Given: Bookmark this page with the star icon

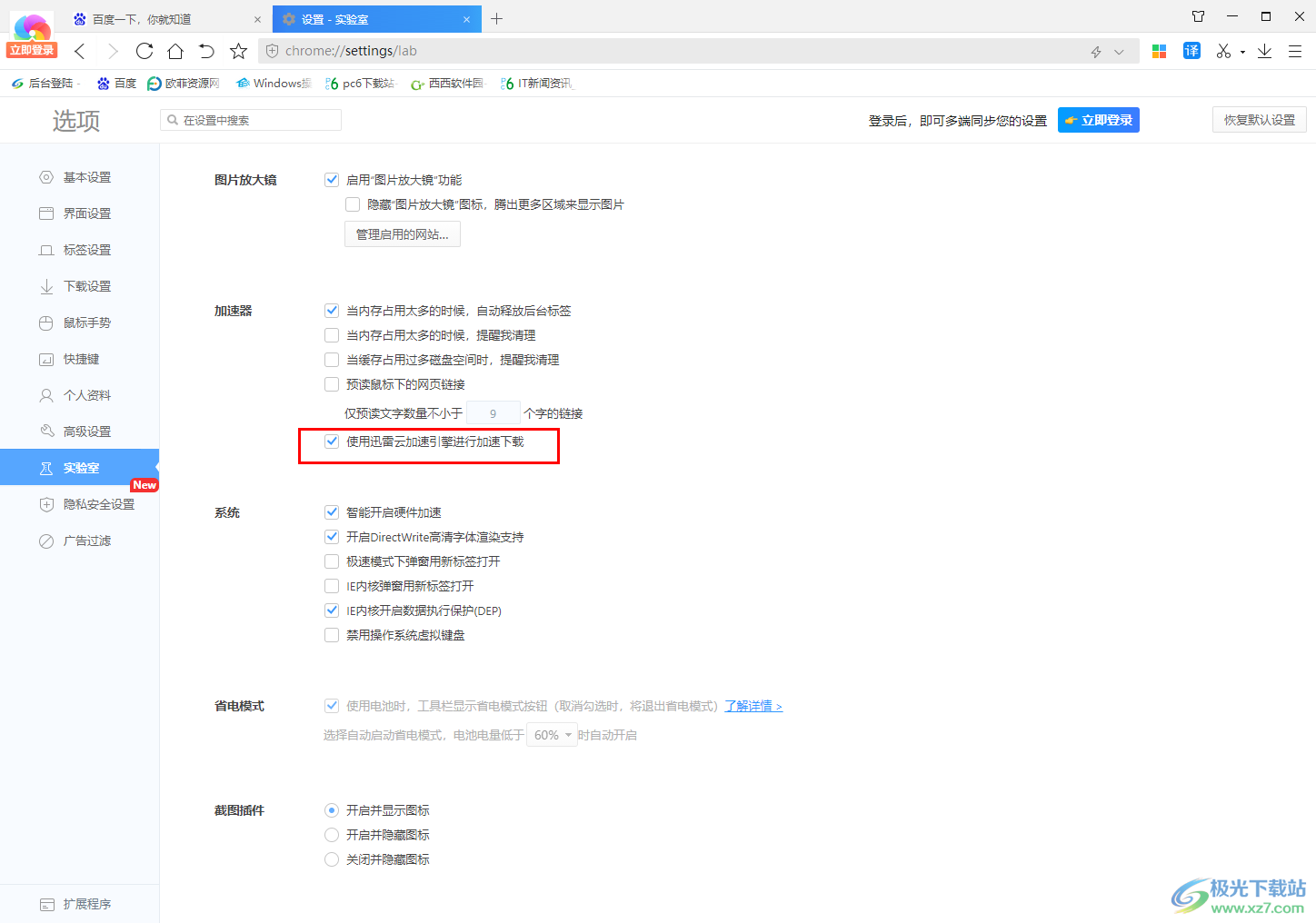Looking at the screenshot, I should tap(238, 51).
